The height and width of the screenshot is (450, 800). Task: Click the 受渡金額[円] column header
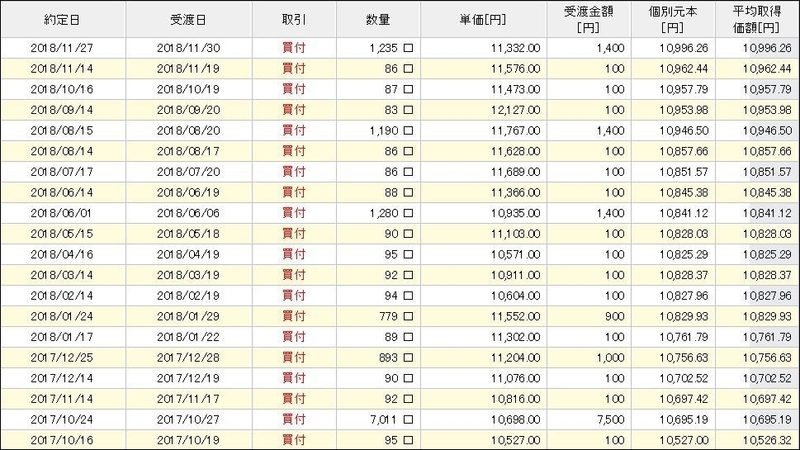tap(588, 20)
